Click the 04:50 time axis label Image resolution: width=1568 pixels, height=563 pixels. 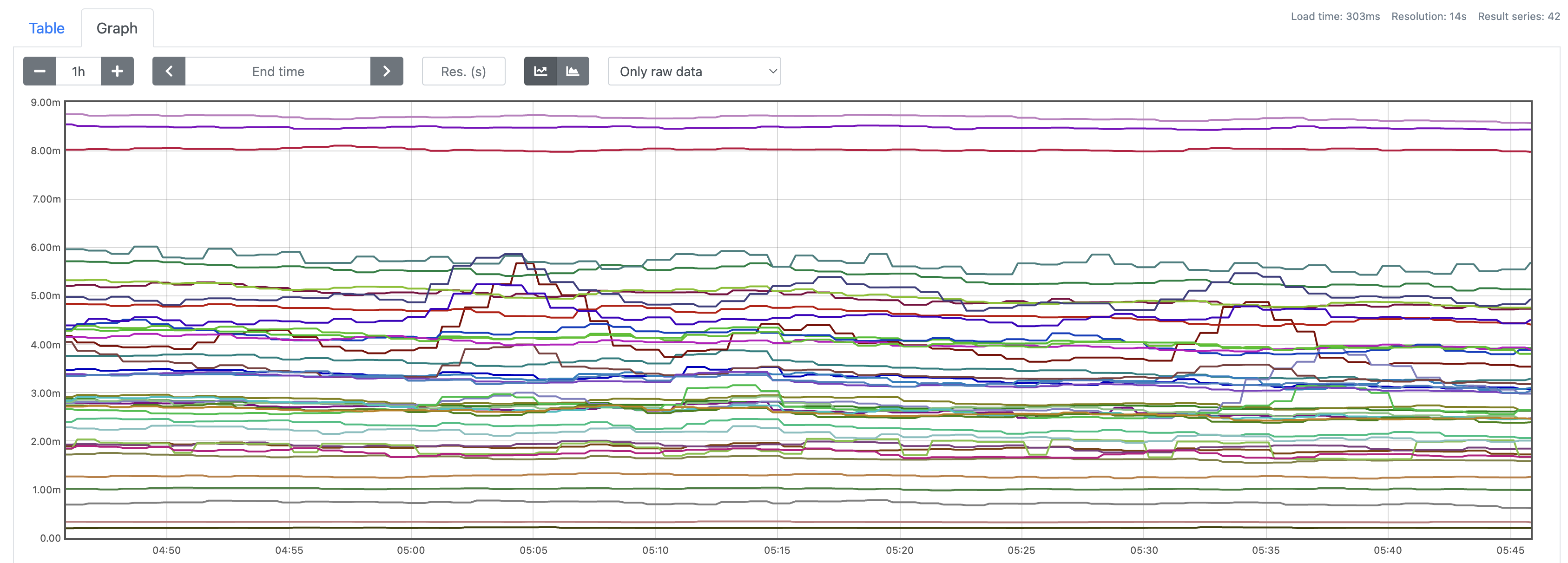coord(166,550)
